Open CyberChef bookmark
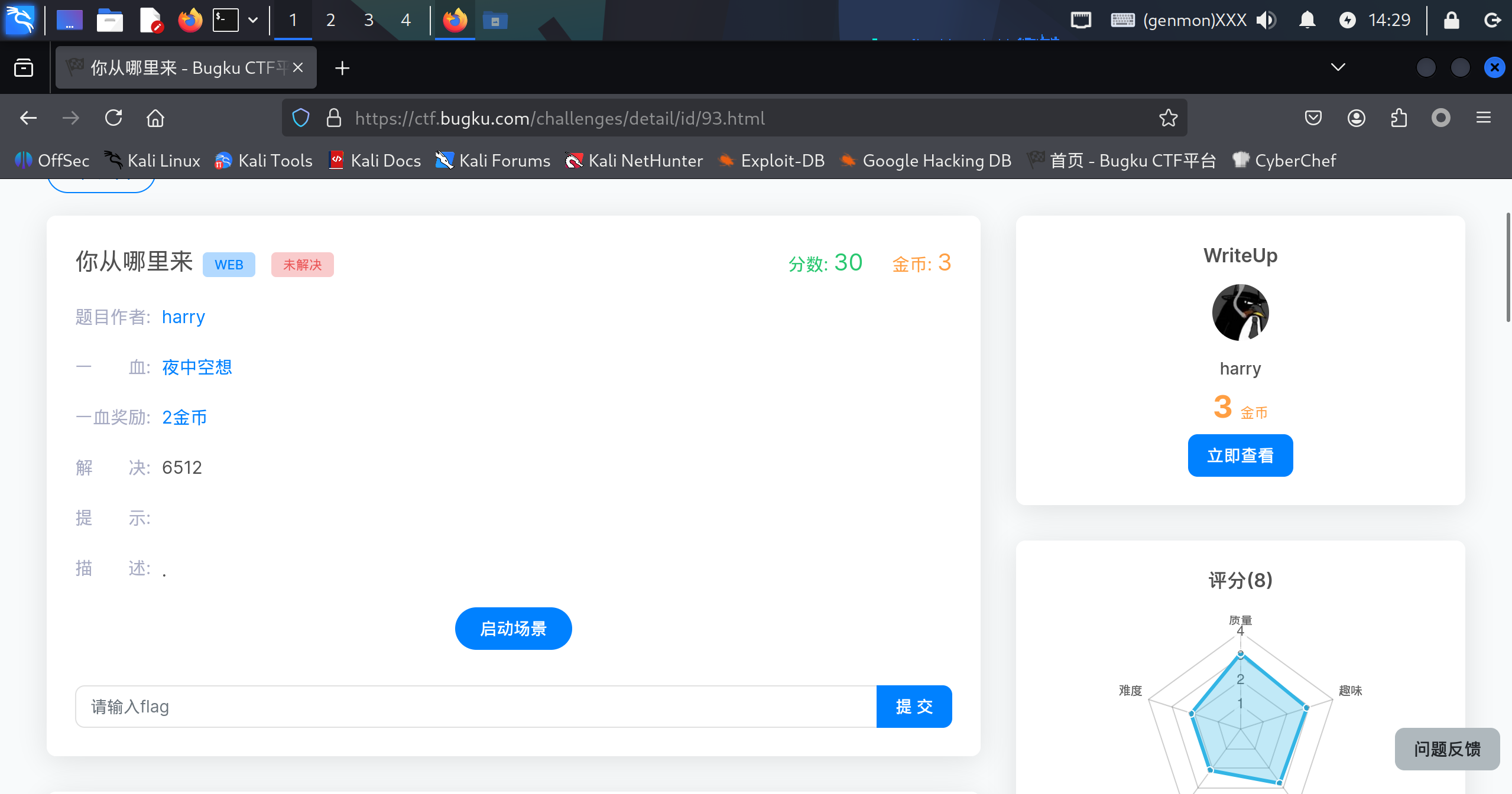The width and height of the screenshot is (1512, 794). [x=1284, y=160]
